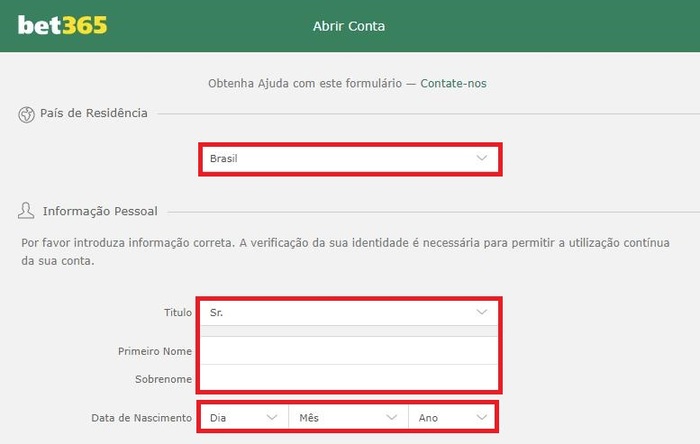Click the Informação Pessoal section heading
This screenshot has height=444, width=700.
(100, 211)
